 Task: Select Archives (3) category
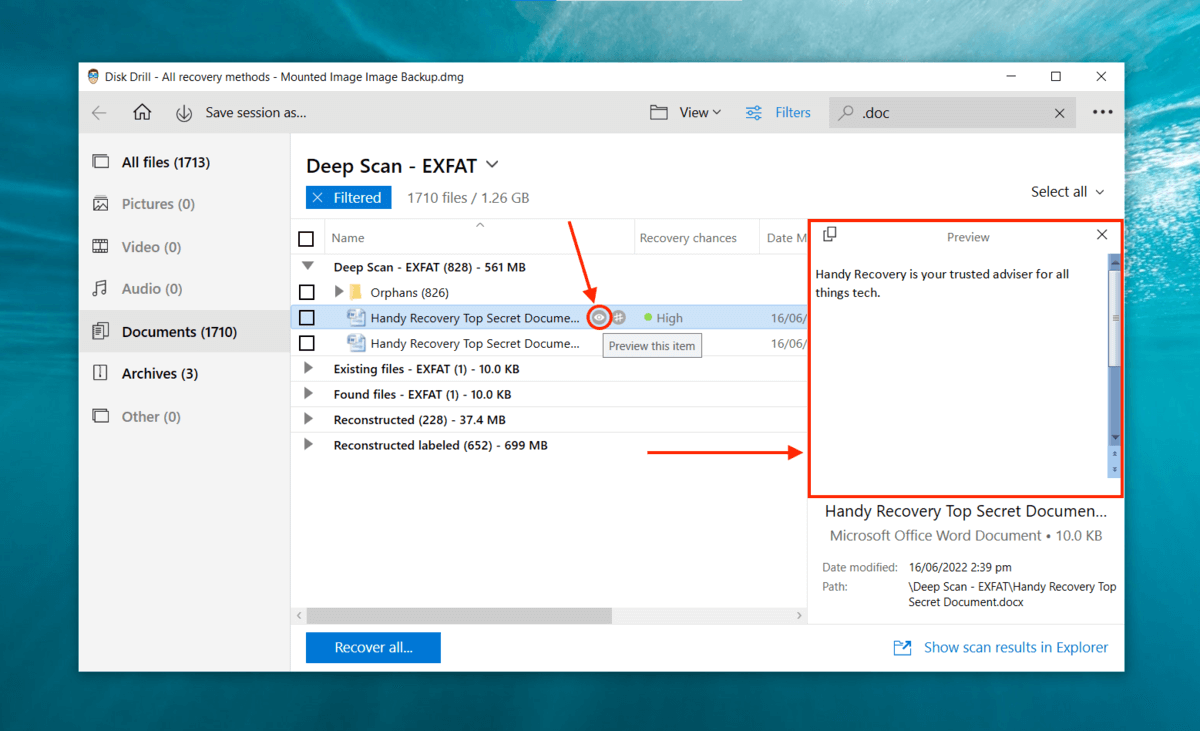point(184,374)
